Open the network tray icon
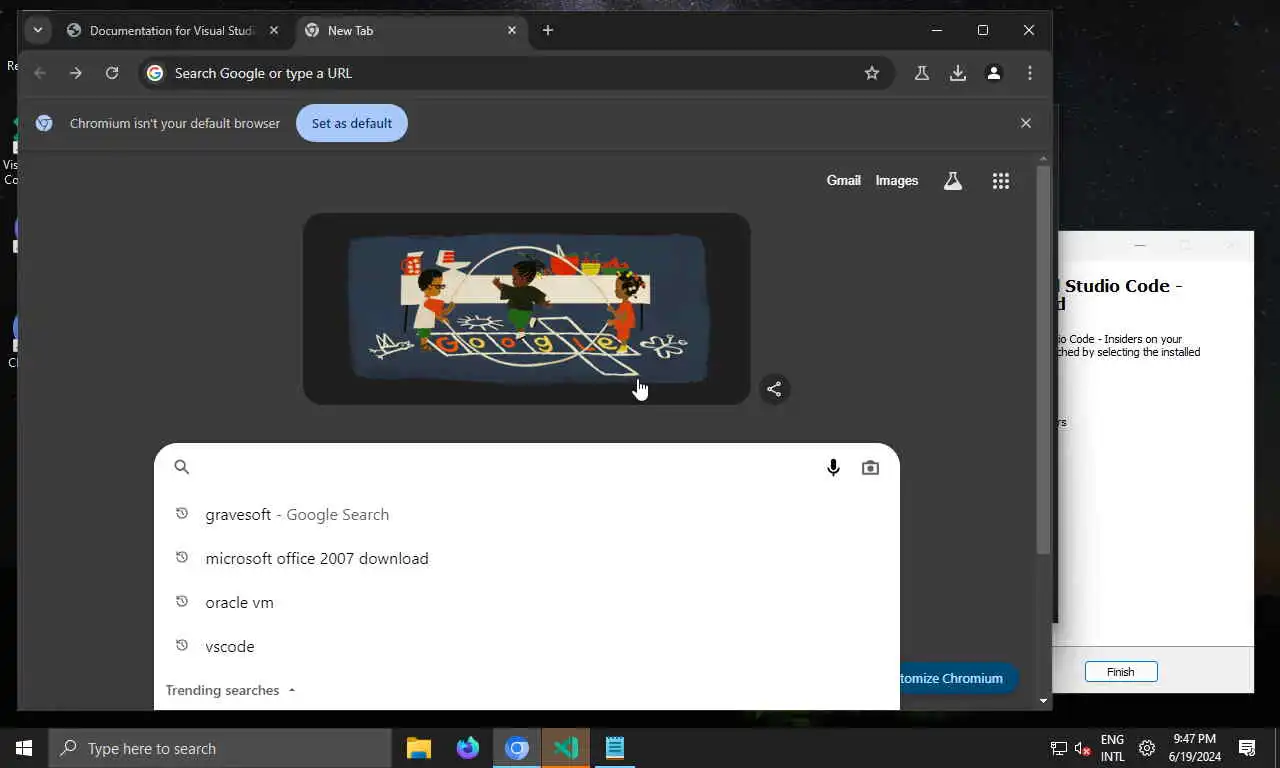 click(1058, 748)
